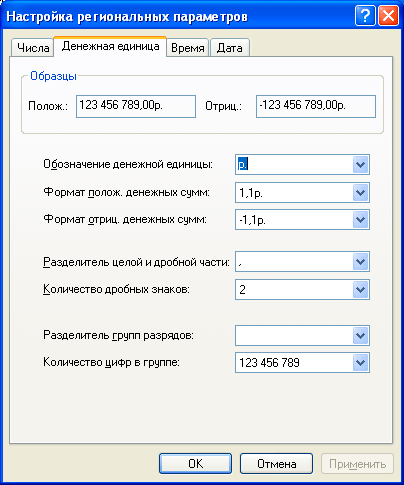Click the Применить apply button

[x=357, y=463]
